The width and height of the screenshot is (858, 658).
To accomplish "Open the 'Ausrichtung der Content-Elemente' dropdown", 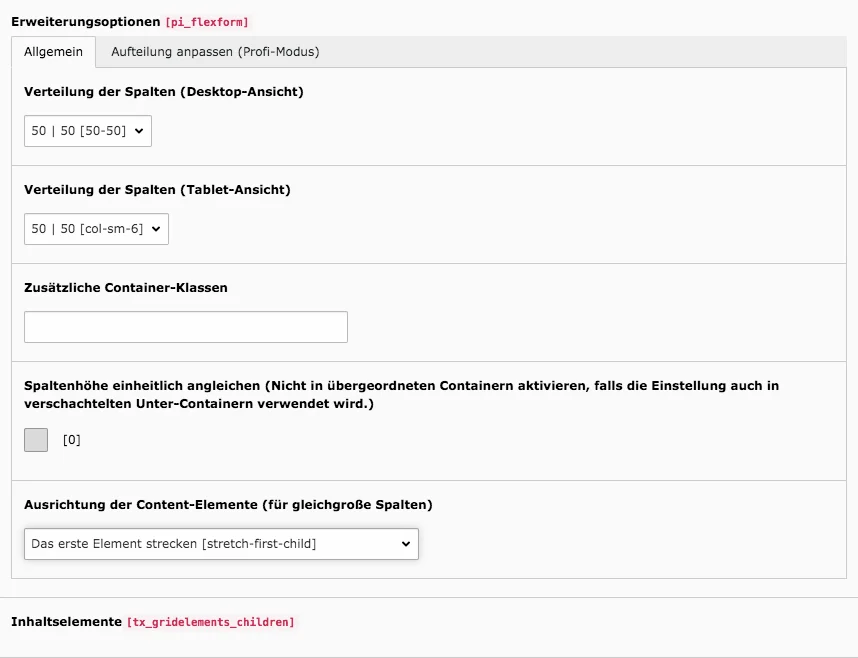I will (x=220, y=543).
